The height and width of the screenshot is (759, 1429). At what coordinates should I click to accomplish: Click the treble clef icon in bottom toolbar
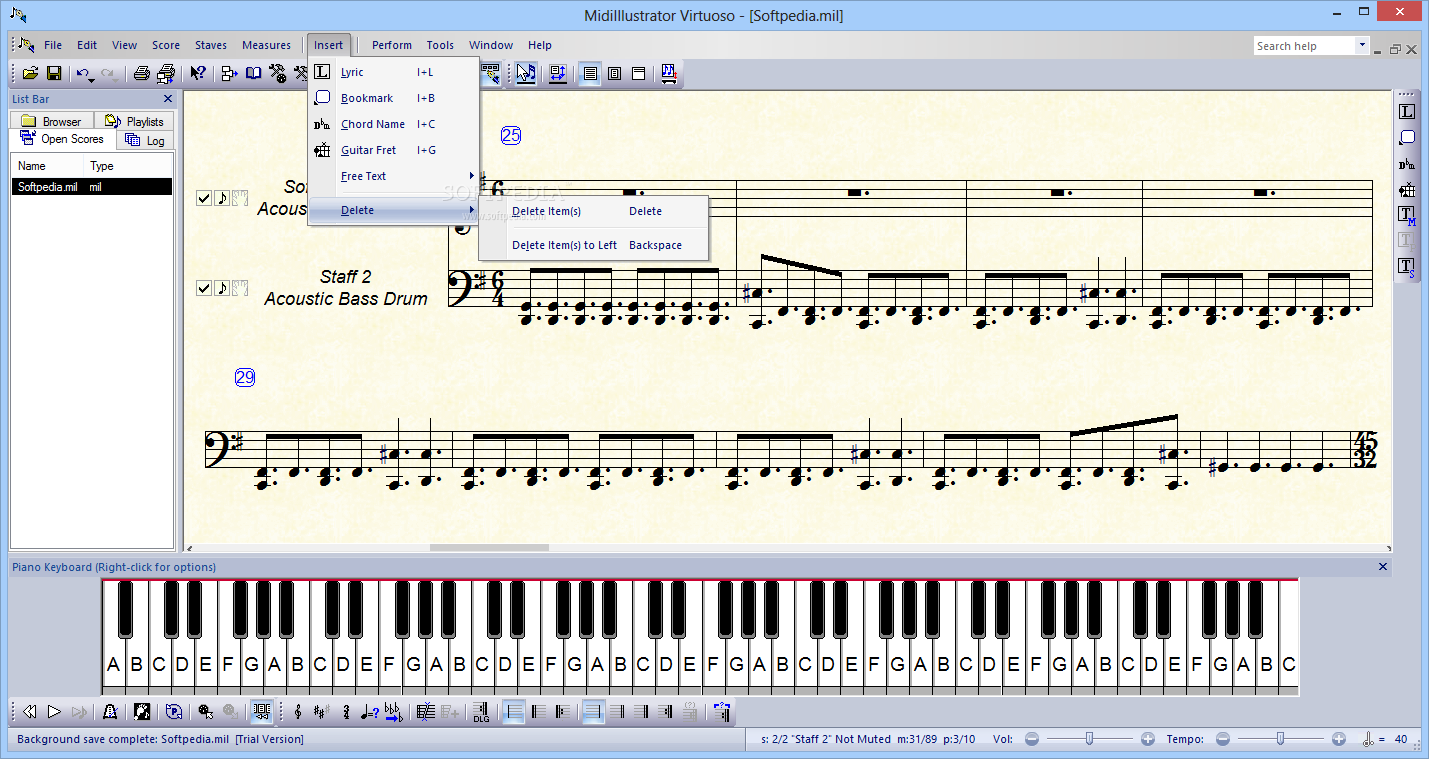tap(297, 711)
